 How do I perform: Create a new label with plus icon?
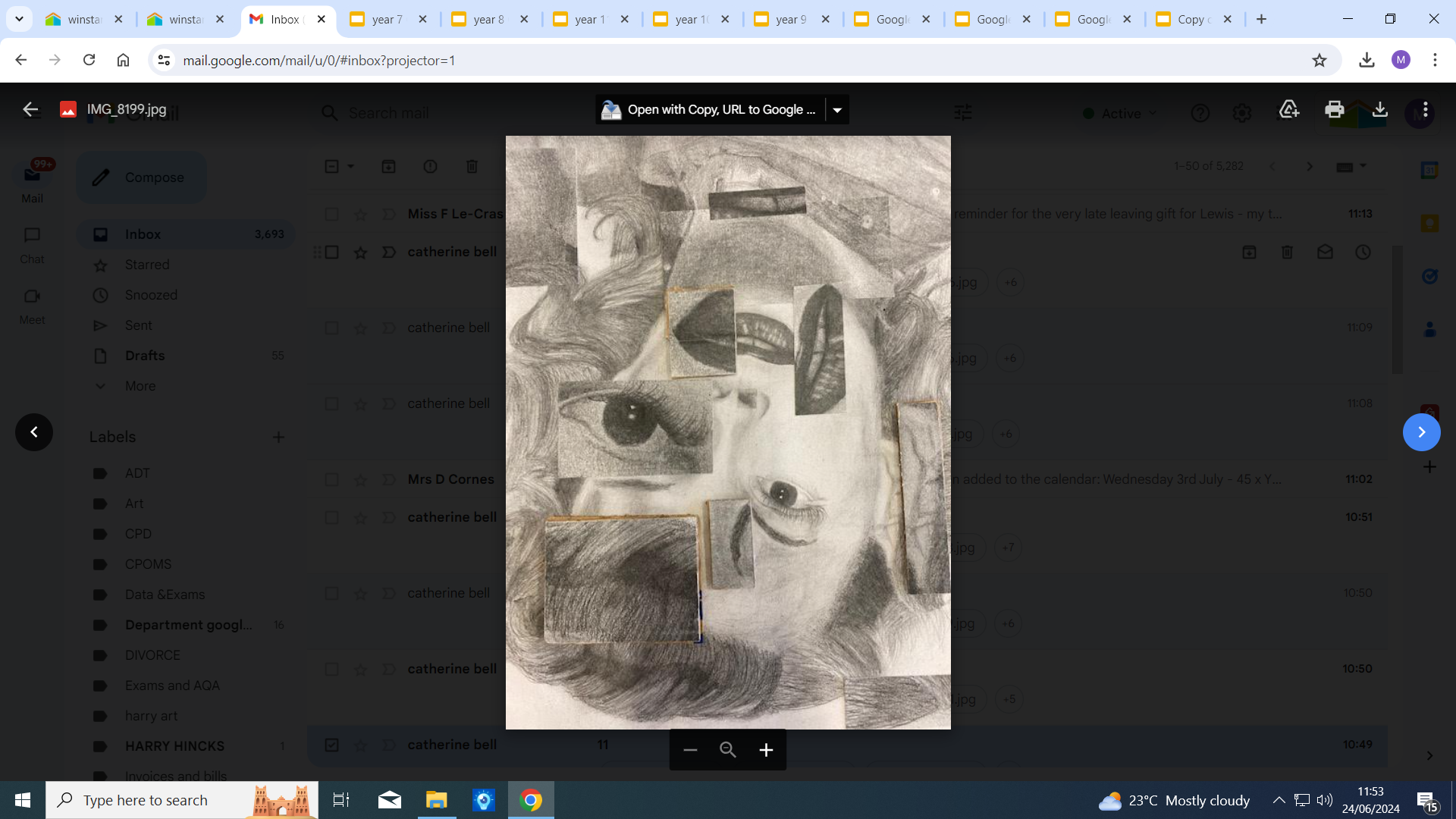coord(278,437)
